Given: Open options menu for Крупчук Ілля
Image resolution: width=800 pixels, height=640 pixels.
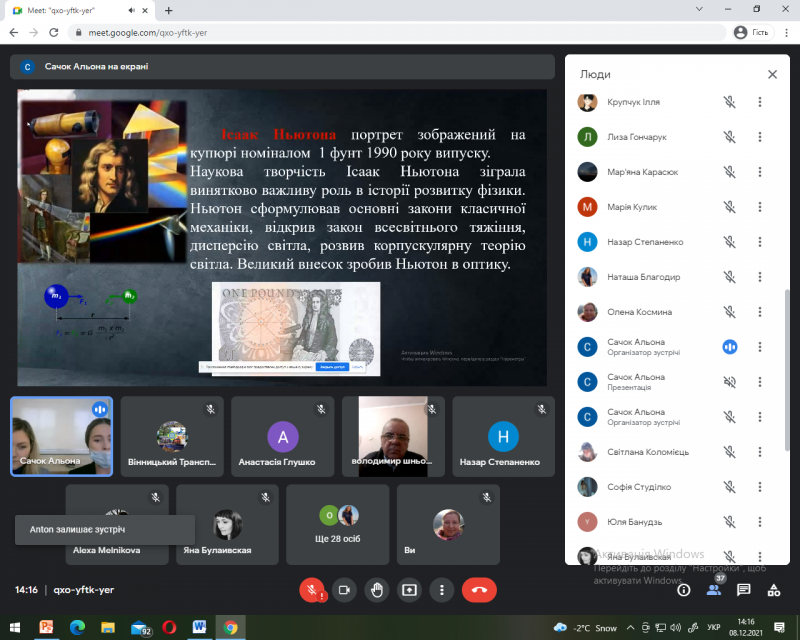Looking at the screenshot, I should point(760,102).
